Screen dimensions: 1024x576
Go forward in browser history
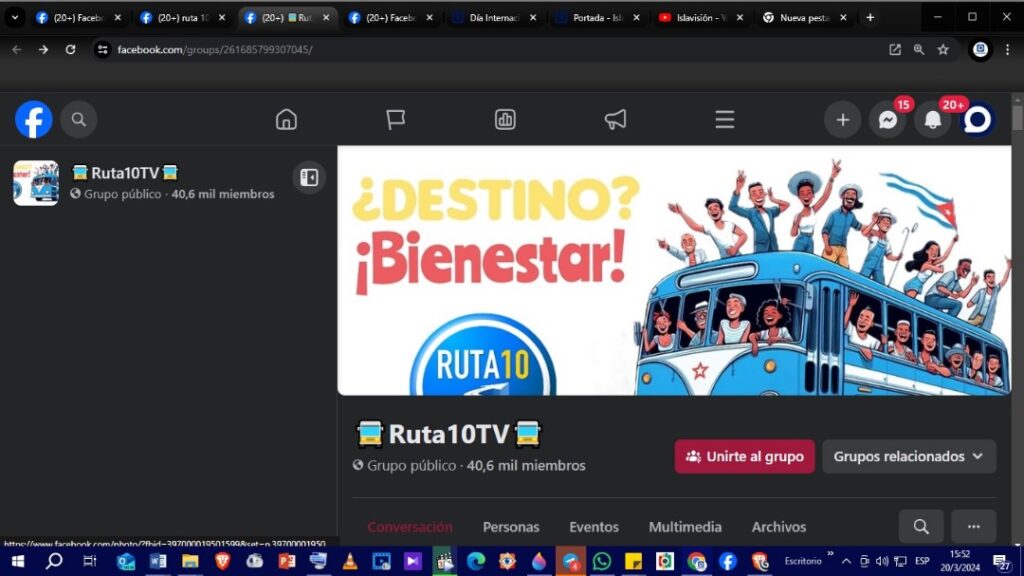click(43, 50)
